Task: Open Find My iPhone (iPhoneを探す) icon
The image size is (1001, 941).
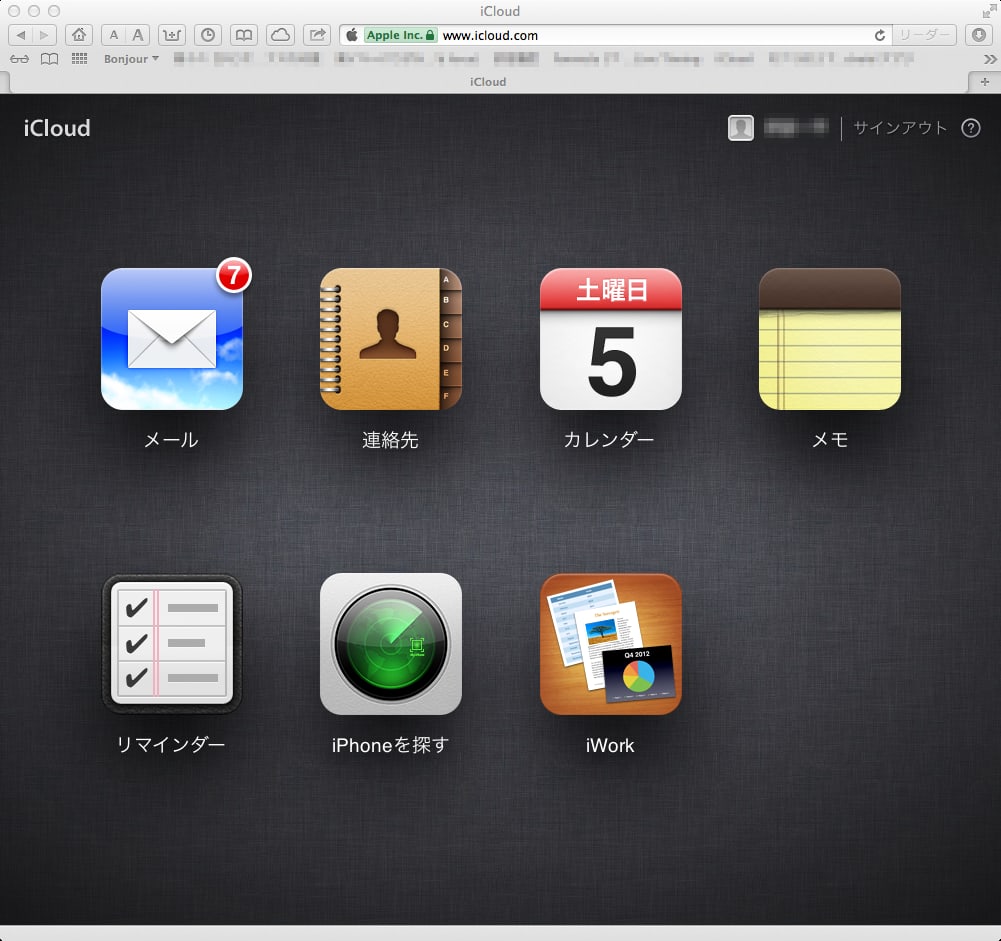Action: 391,644
